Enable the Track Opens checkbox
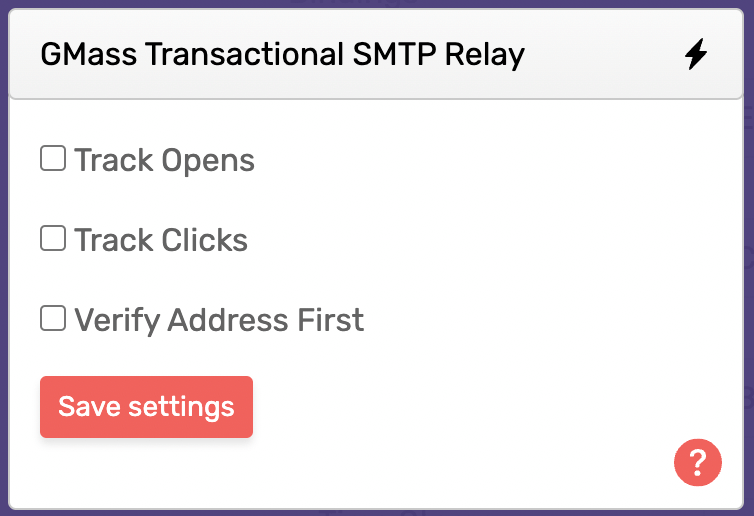The height and width of the screenshot is (516, 754). tap(53, 158)
